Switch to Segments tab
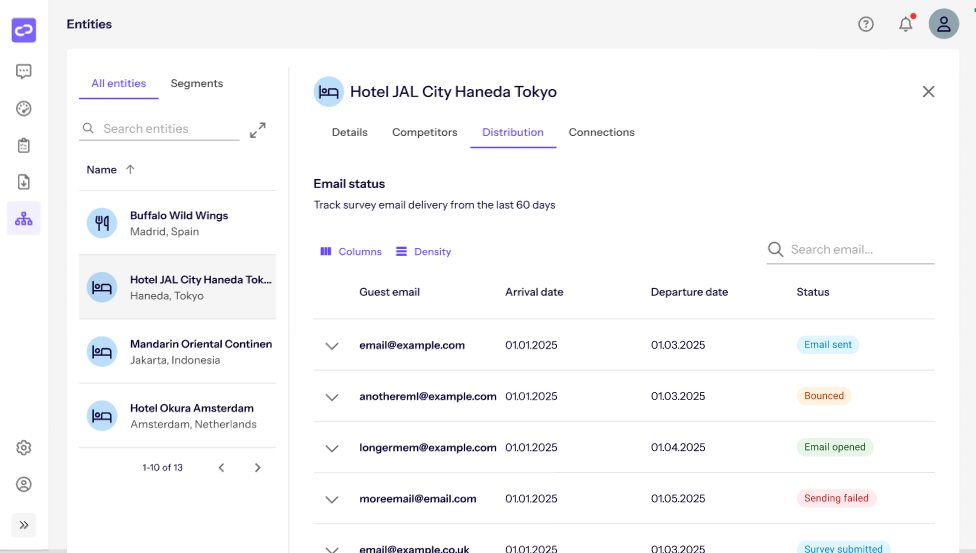The image size is (976, 553). click(x=197, y=83)
